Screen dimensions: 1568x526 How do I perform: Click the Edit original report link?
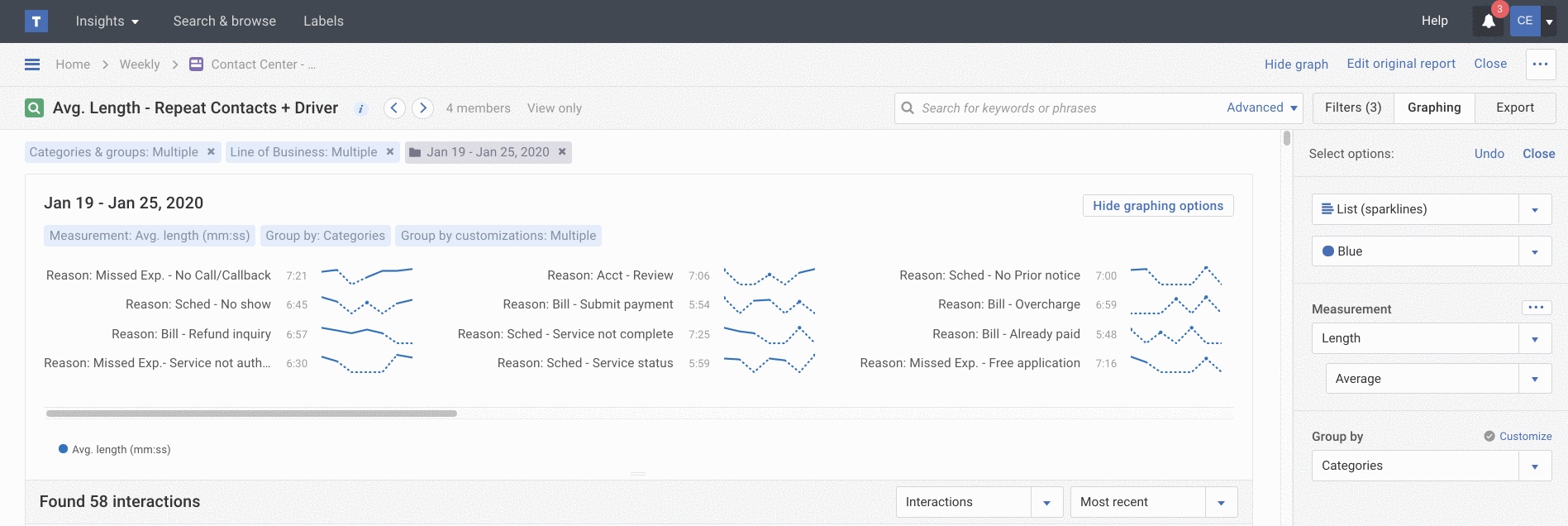point(1400,64)
